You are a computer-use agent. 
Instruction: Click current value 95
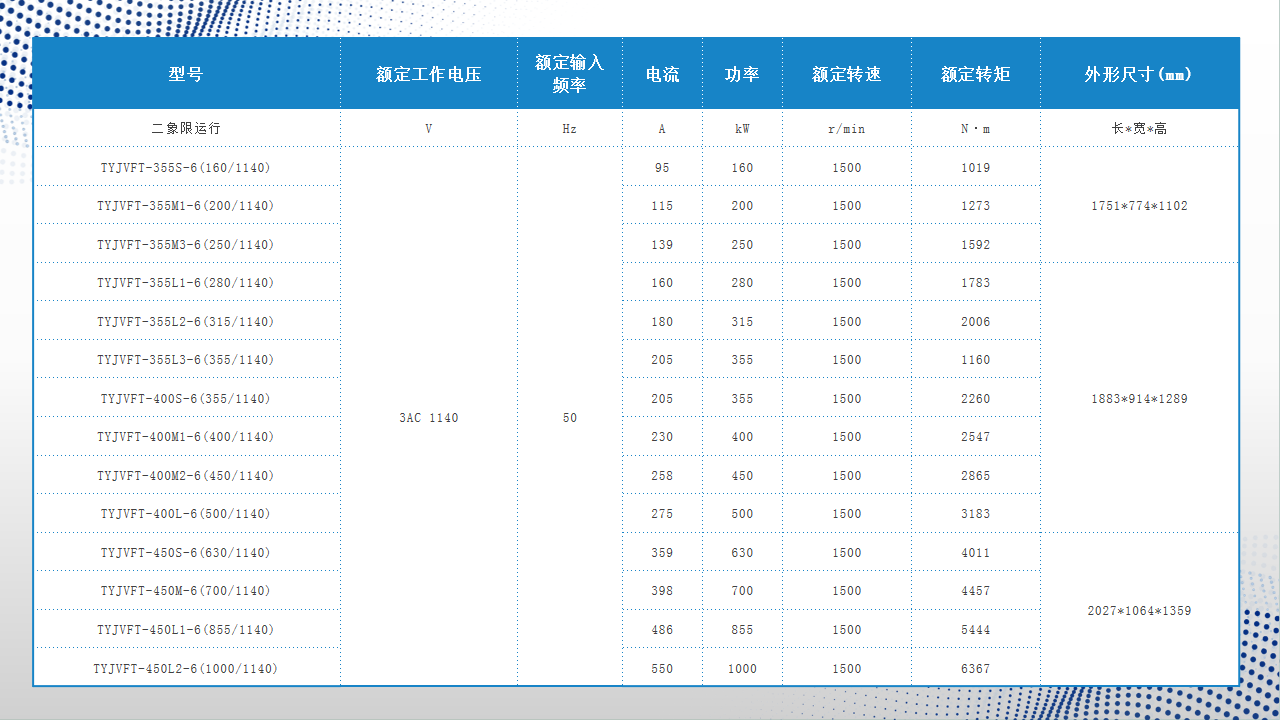(x=662, y=168)
